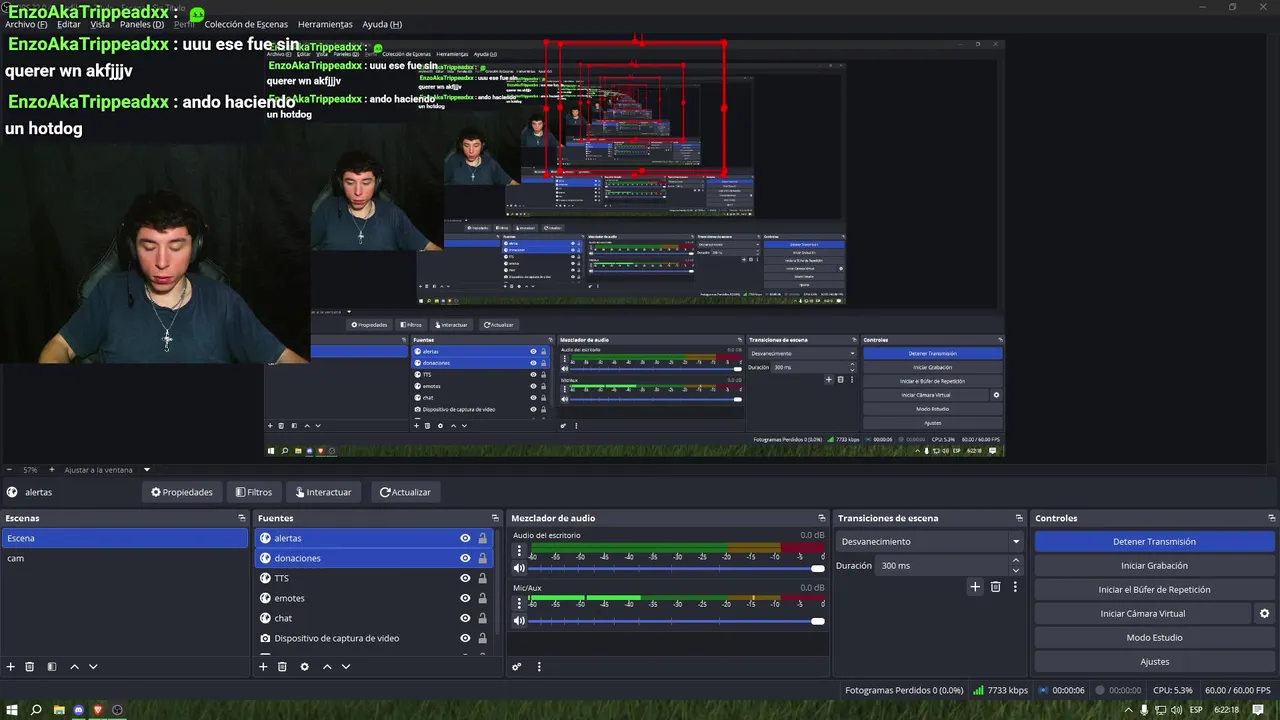The width and height of the screenshot is (1280, 720).
Task: Hide Dispositivo de captura de video source
Action: [x=465, y=638]
